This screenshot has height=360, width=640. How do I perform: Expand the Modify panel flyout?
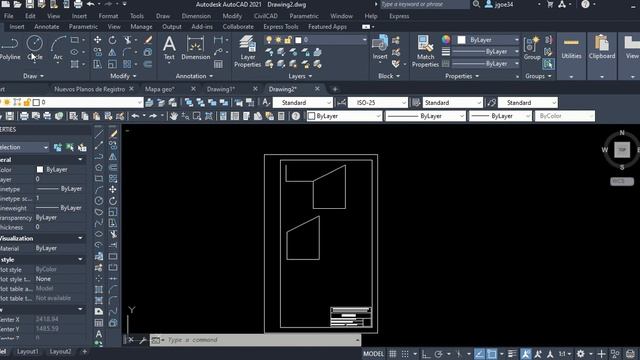click(123, 76)
